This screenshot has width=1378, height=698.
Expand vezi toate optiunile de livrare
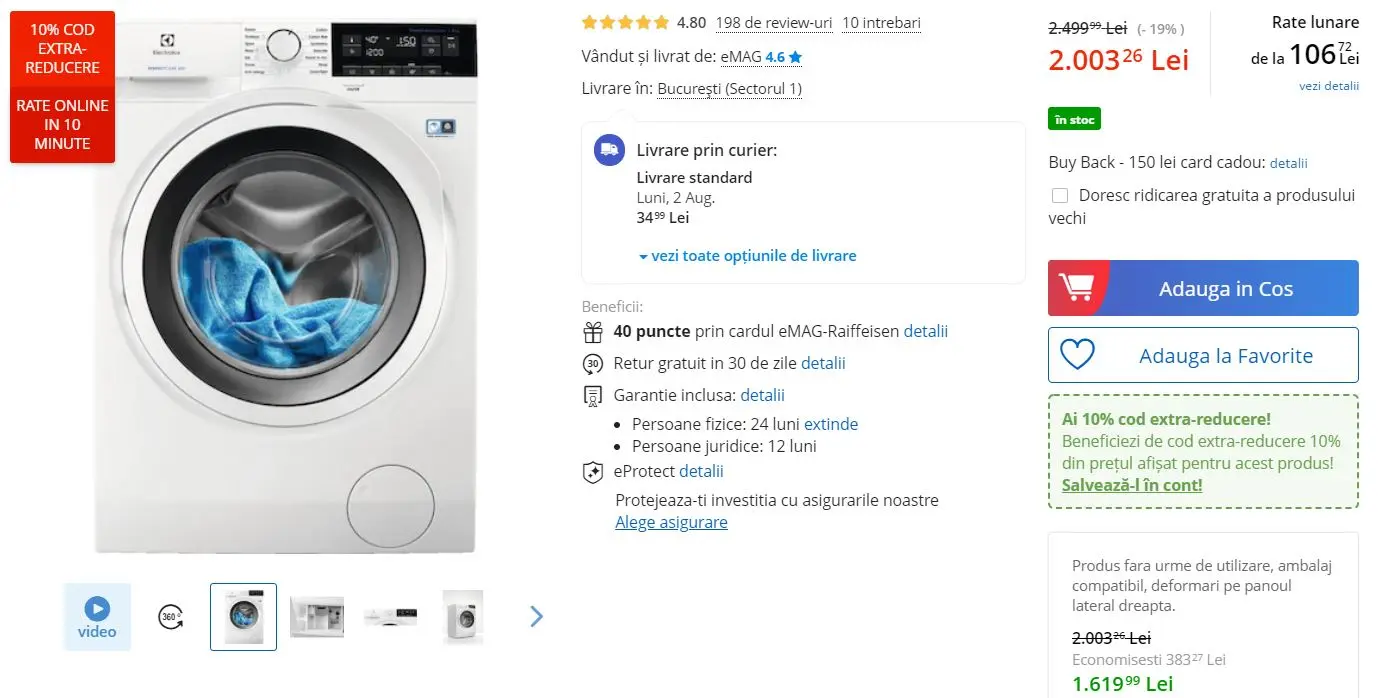click(x=748, y=256)
